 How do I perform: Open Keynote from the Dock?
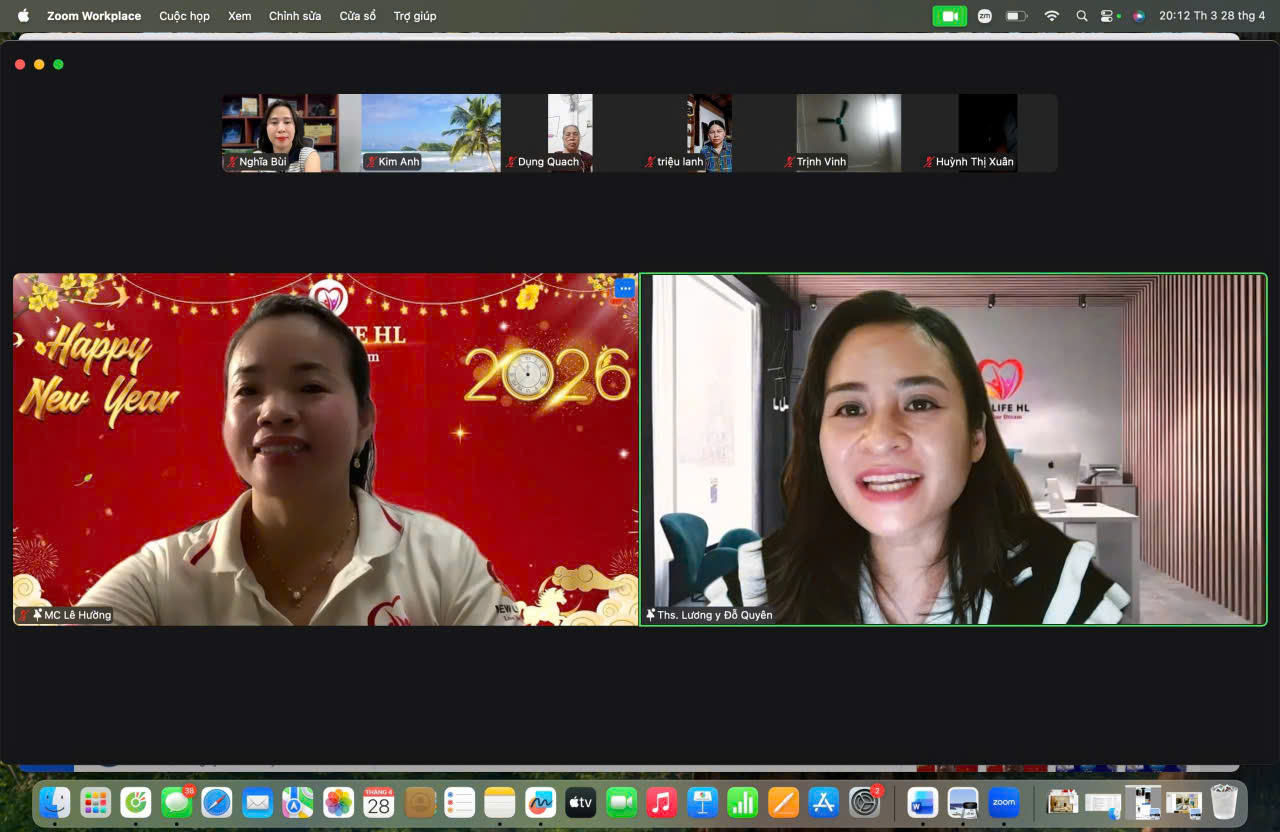(x=703, y=802)
